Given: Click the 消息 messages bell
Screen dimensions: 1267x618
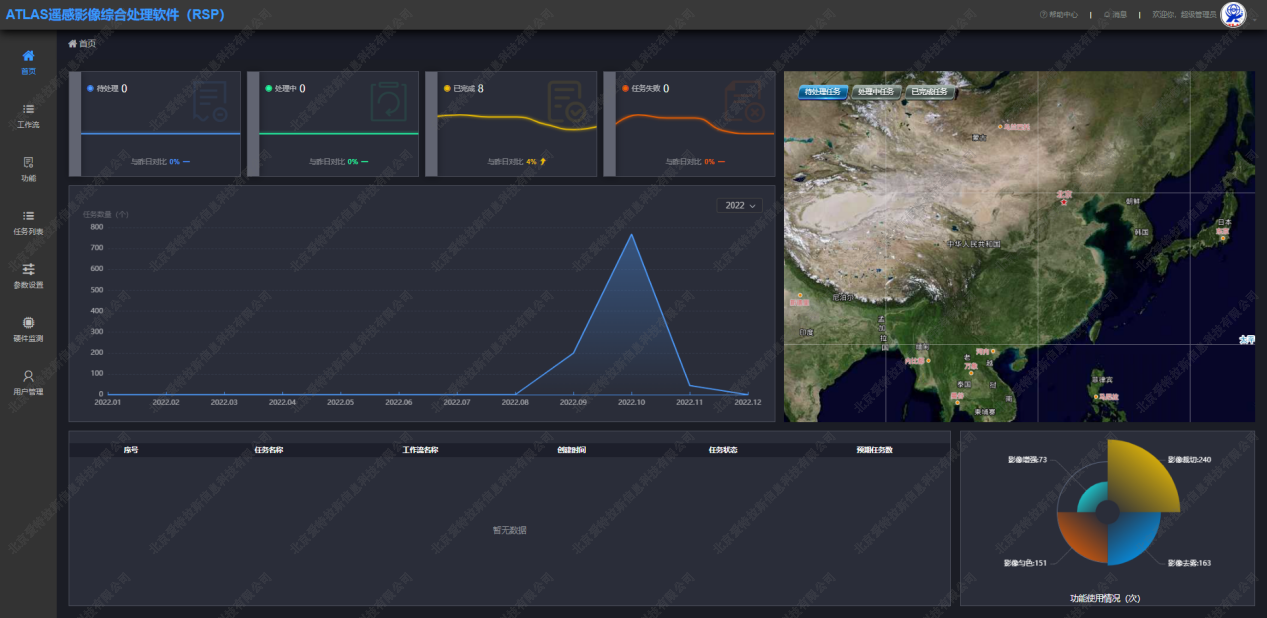Looking at the screenshot, I should coord(1114,15).
